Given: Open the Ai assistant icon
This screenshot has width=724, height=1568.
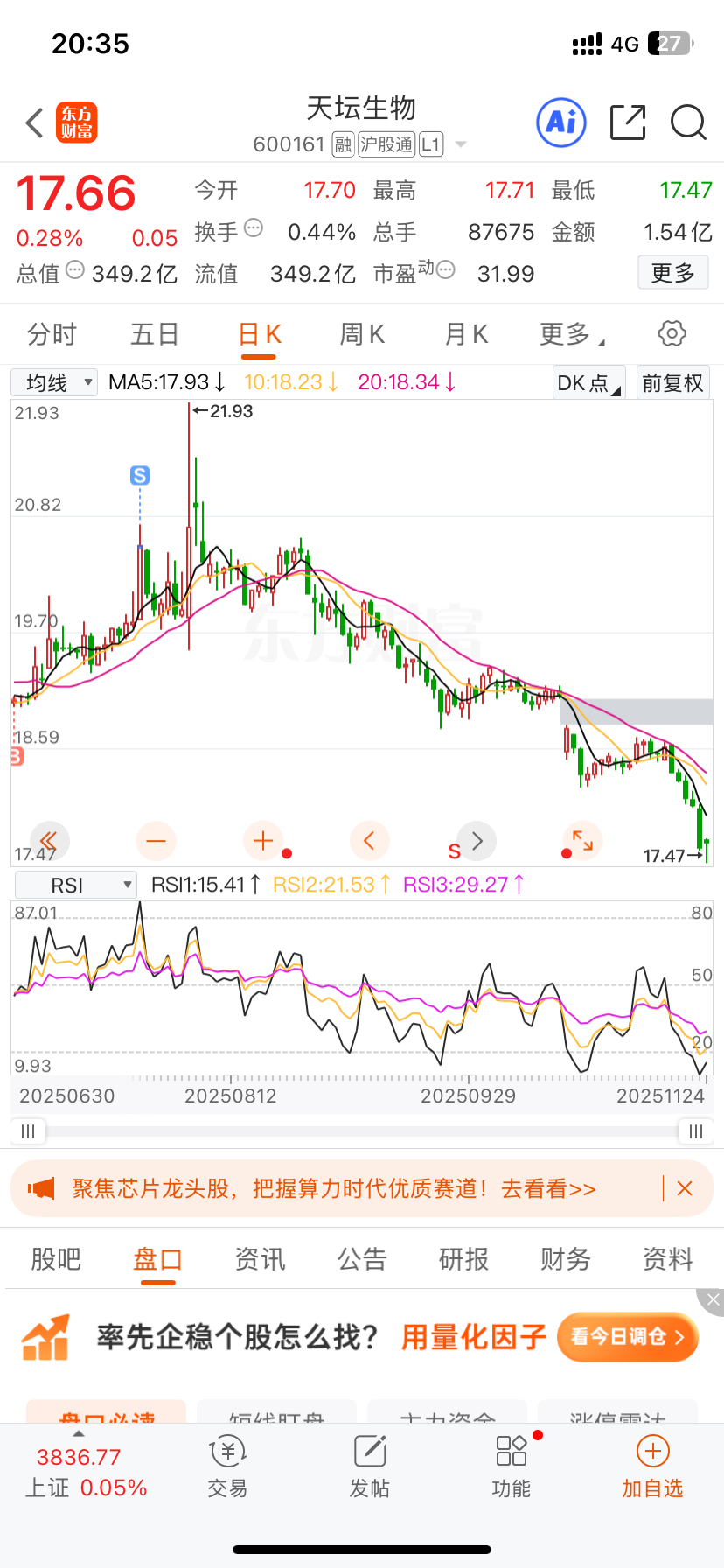Looking at the screenshot, I should point(560,122).
